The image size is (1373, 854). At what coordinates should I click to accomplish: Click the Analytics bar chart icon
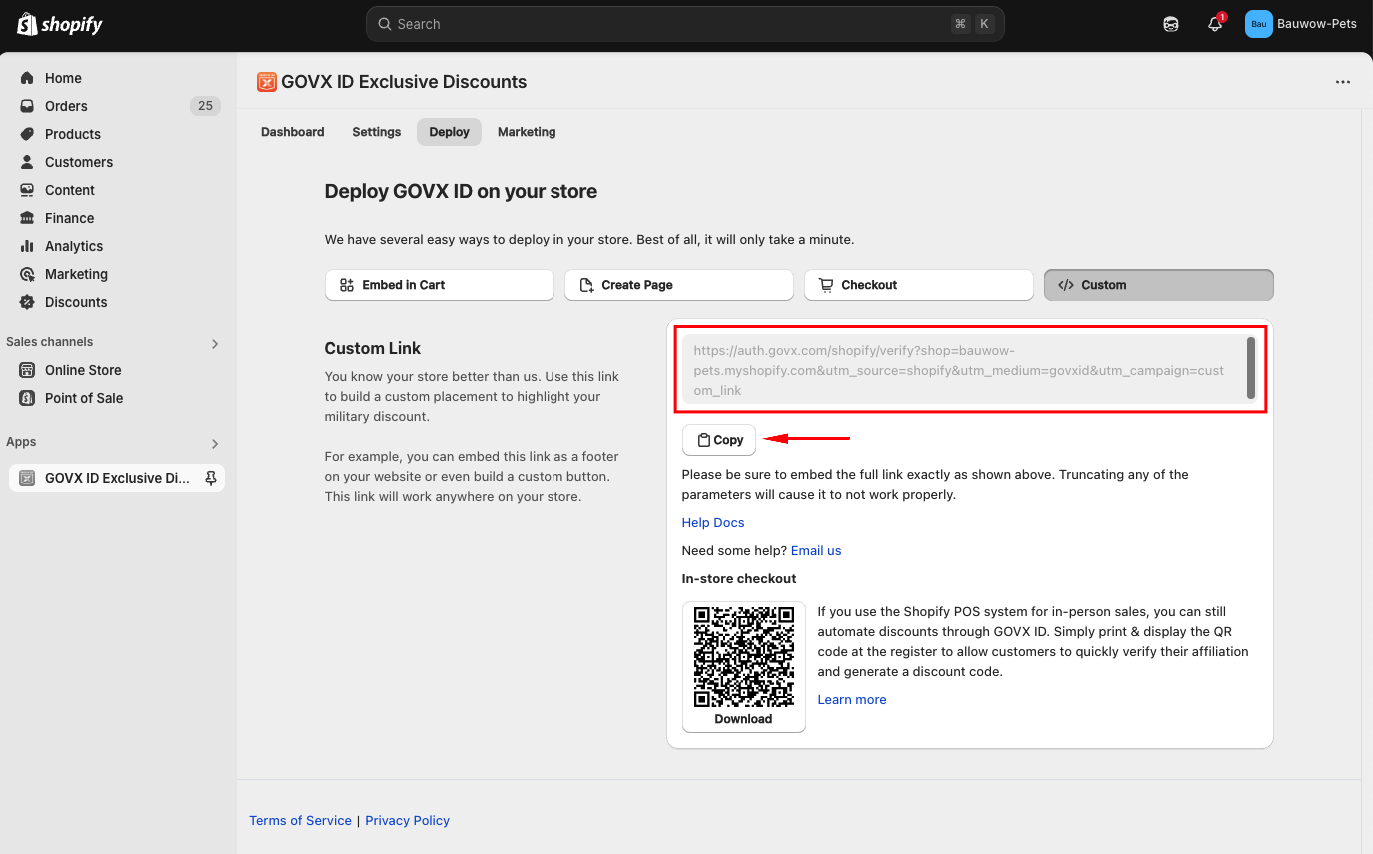pos(27,246)
